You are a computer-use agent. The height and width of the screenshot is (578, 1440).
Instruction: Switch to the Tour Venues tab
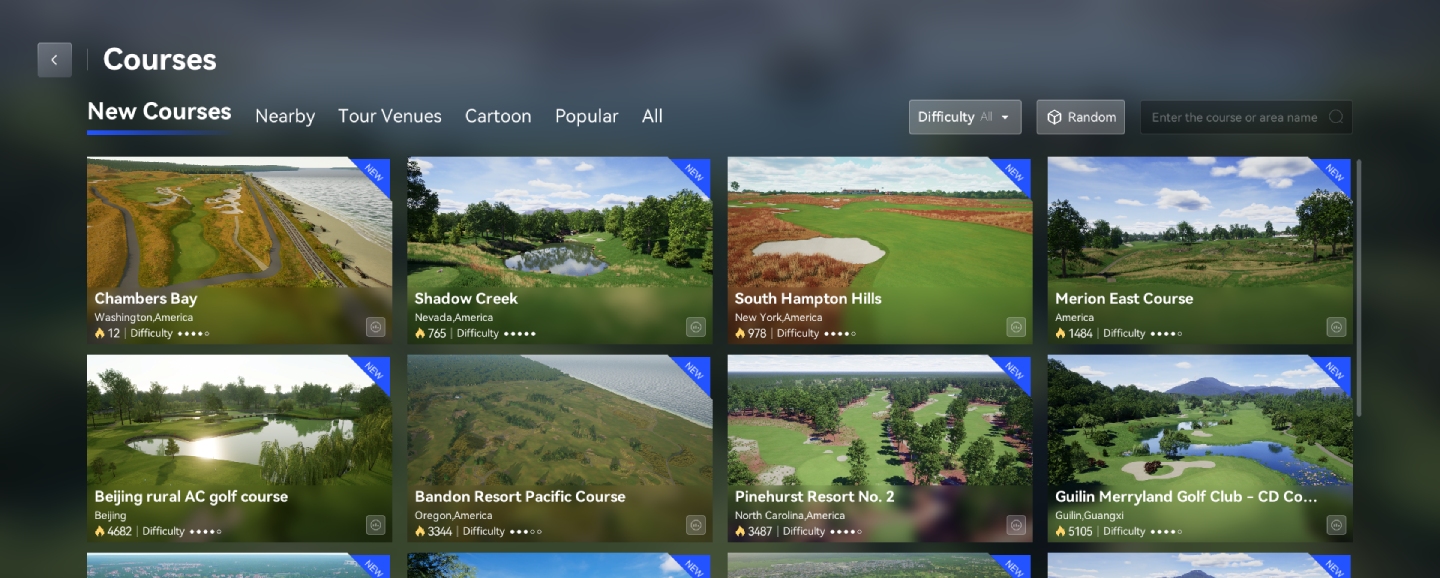point(390,116)
